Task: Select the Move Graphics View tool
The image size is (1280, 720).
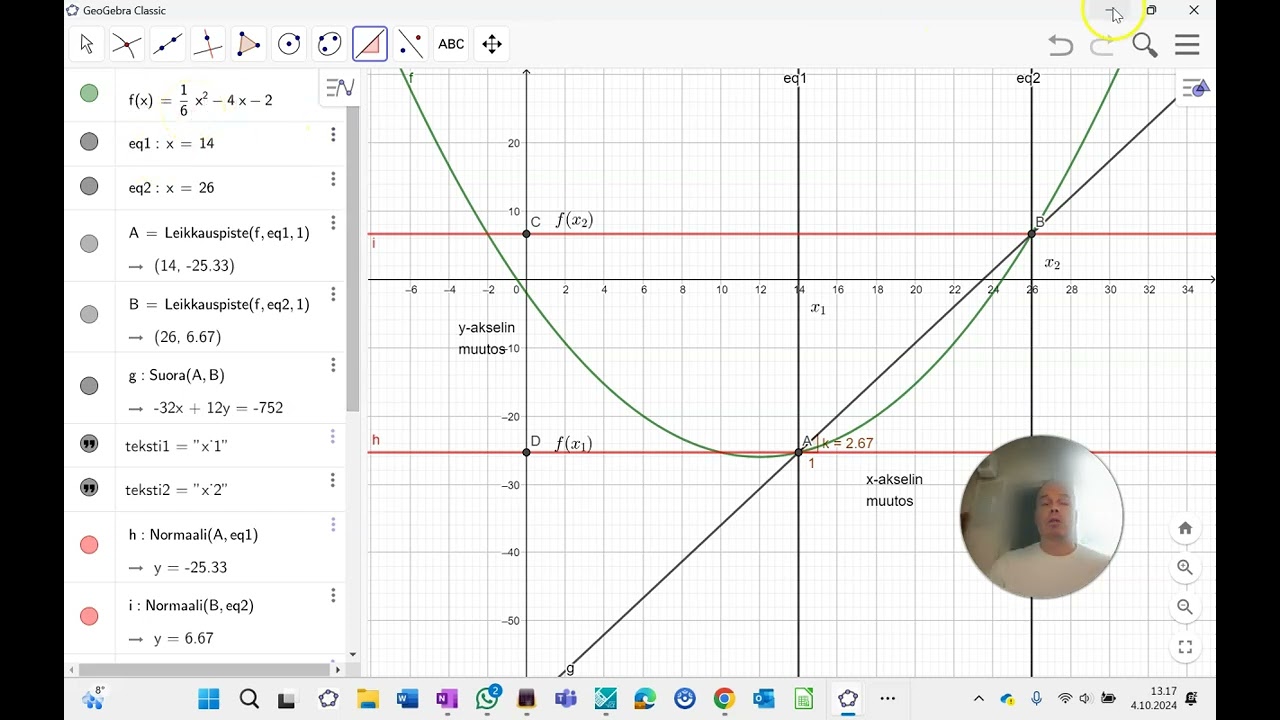Action: coord(492,44)
